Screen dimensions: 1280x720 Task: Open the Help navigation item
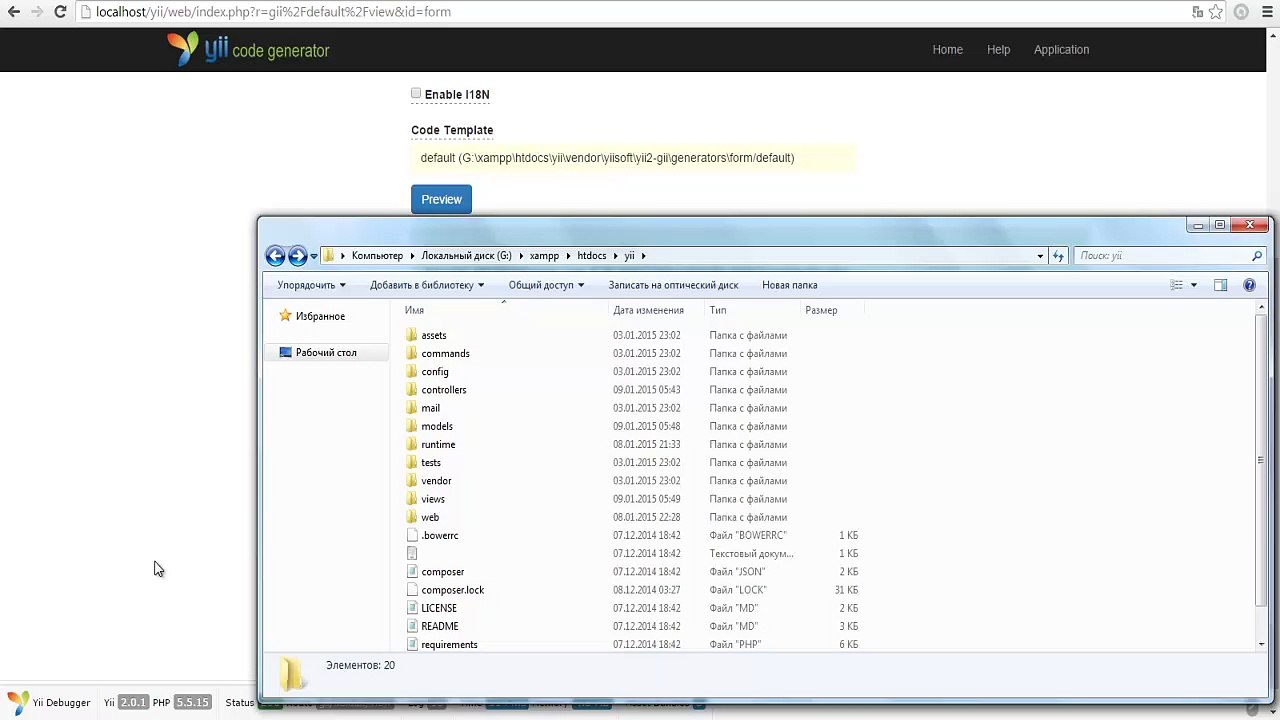[998, 50]
